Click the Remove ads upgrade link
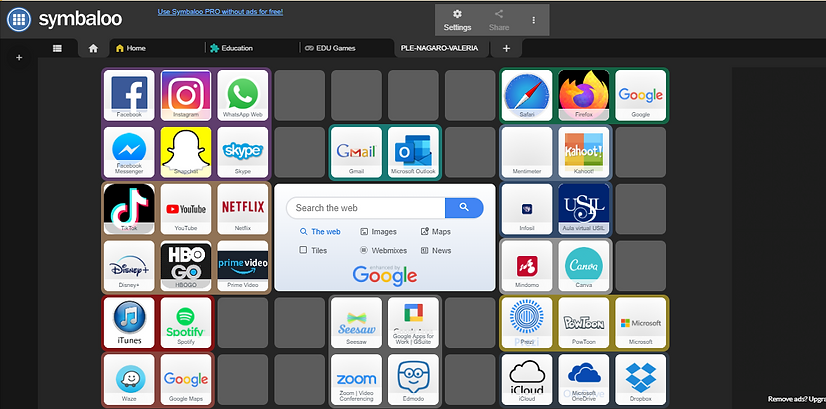The height and width of the screenshot is (409, 826). point(796,399)
